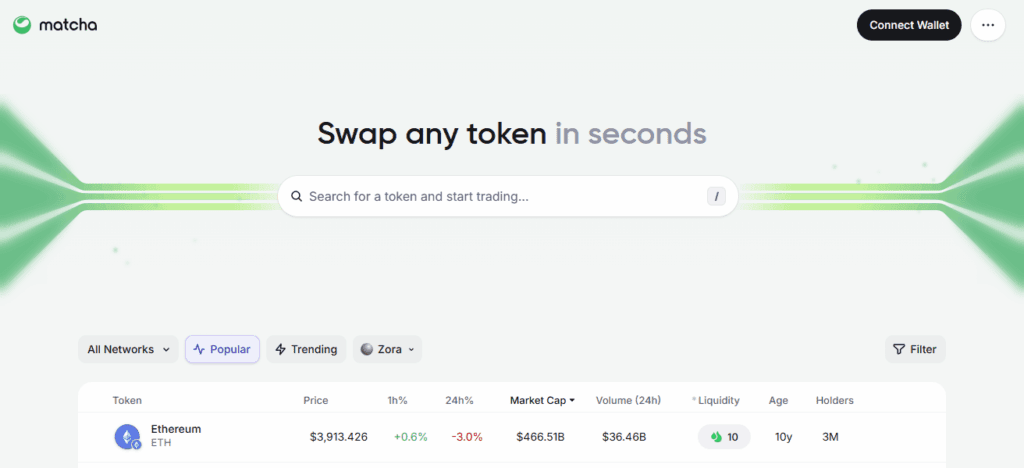Click the funnel icon on Filter

[899, 349]
